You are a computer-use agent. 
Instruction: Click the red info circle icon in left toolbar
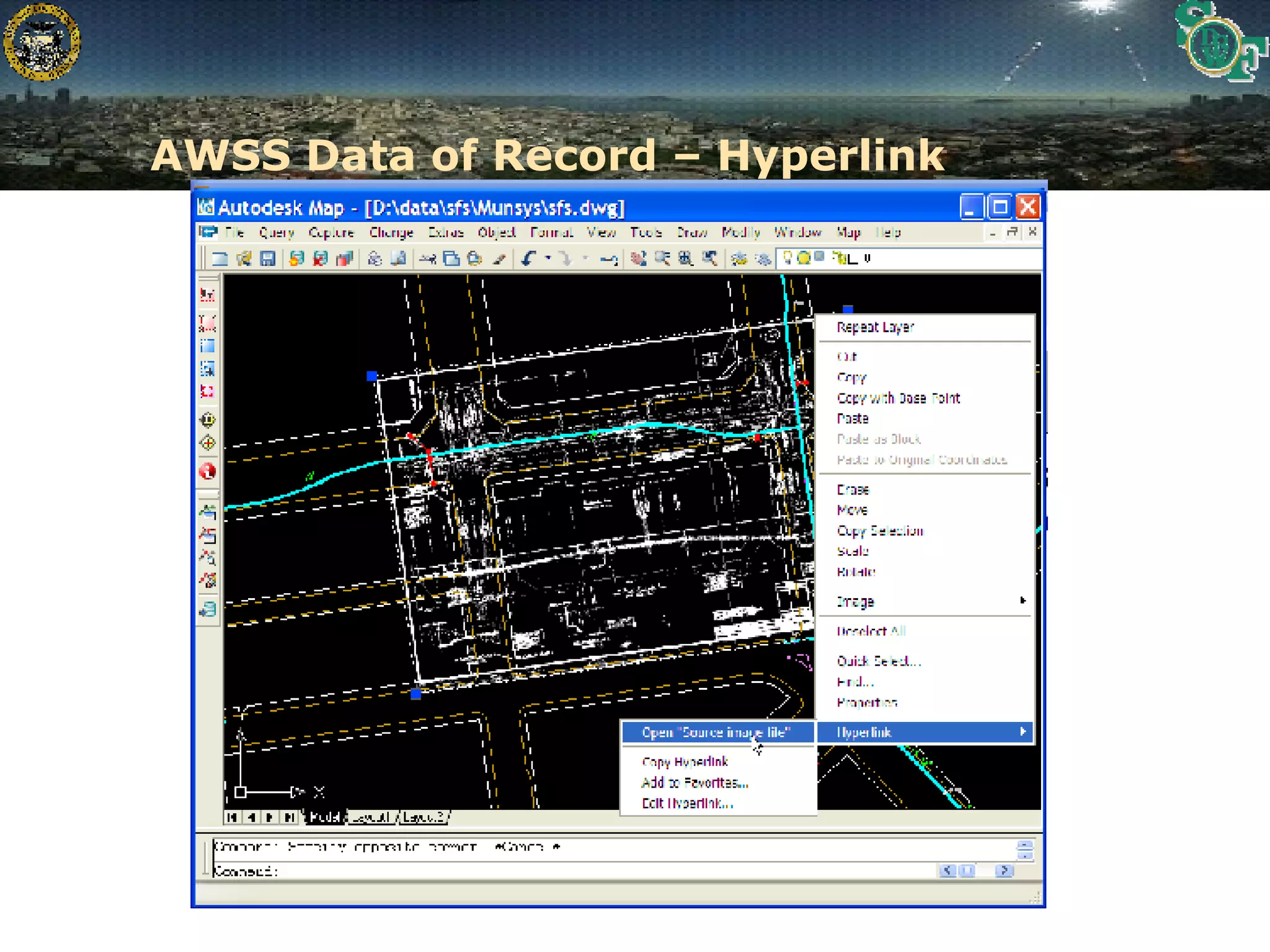tap(208, 472)
